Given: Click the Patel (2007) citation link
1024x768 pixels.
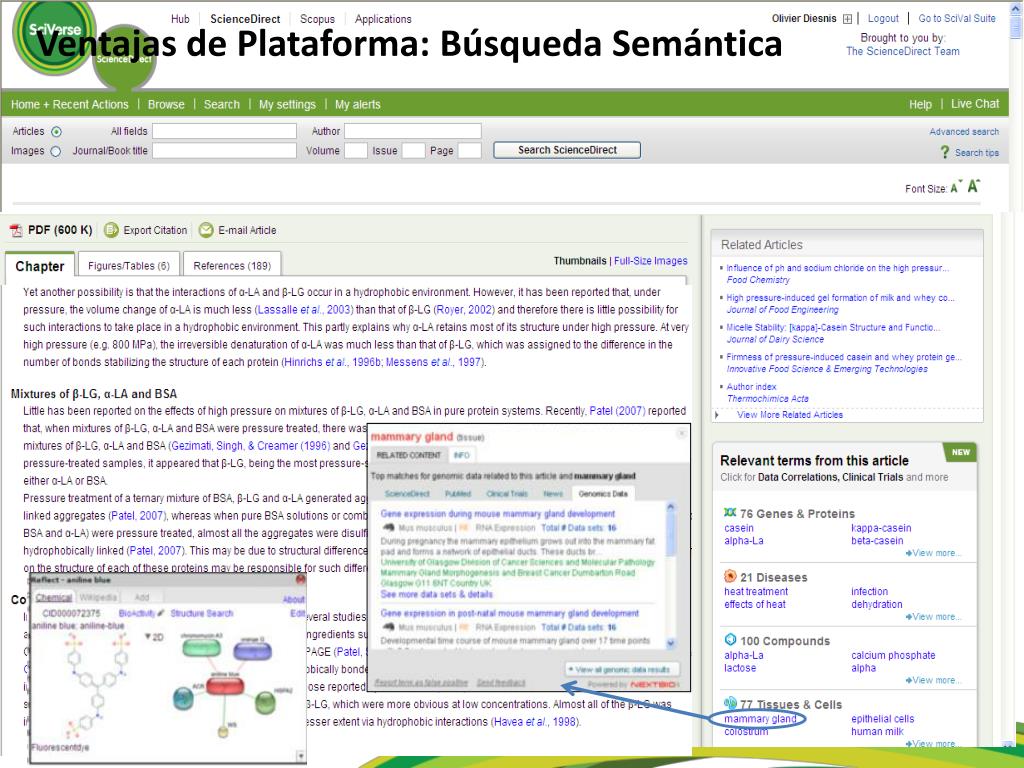Looking at the screenshot, I should tap(617, 411).
